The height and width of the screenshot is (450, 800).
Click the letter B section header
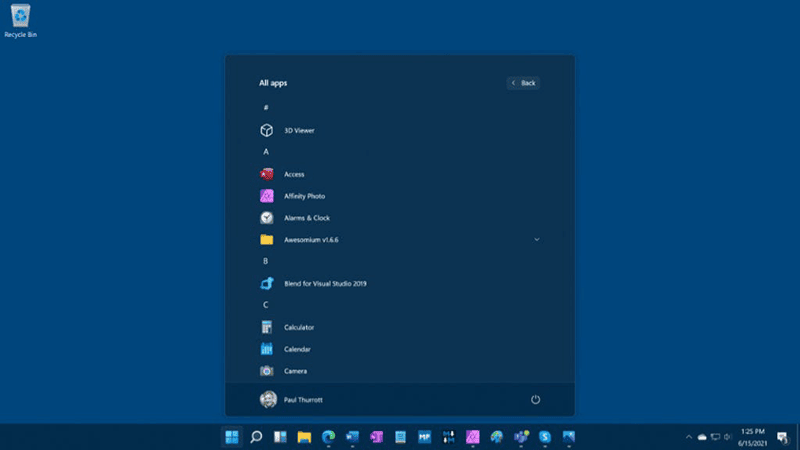(x=265, y=261)
